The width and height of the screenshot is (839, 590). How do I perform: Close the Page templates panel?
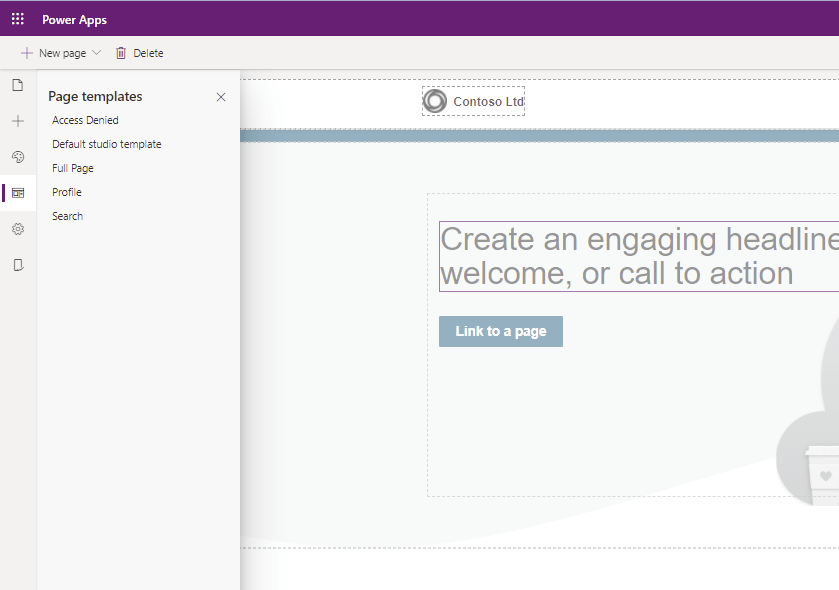(221, 97)
